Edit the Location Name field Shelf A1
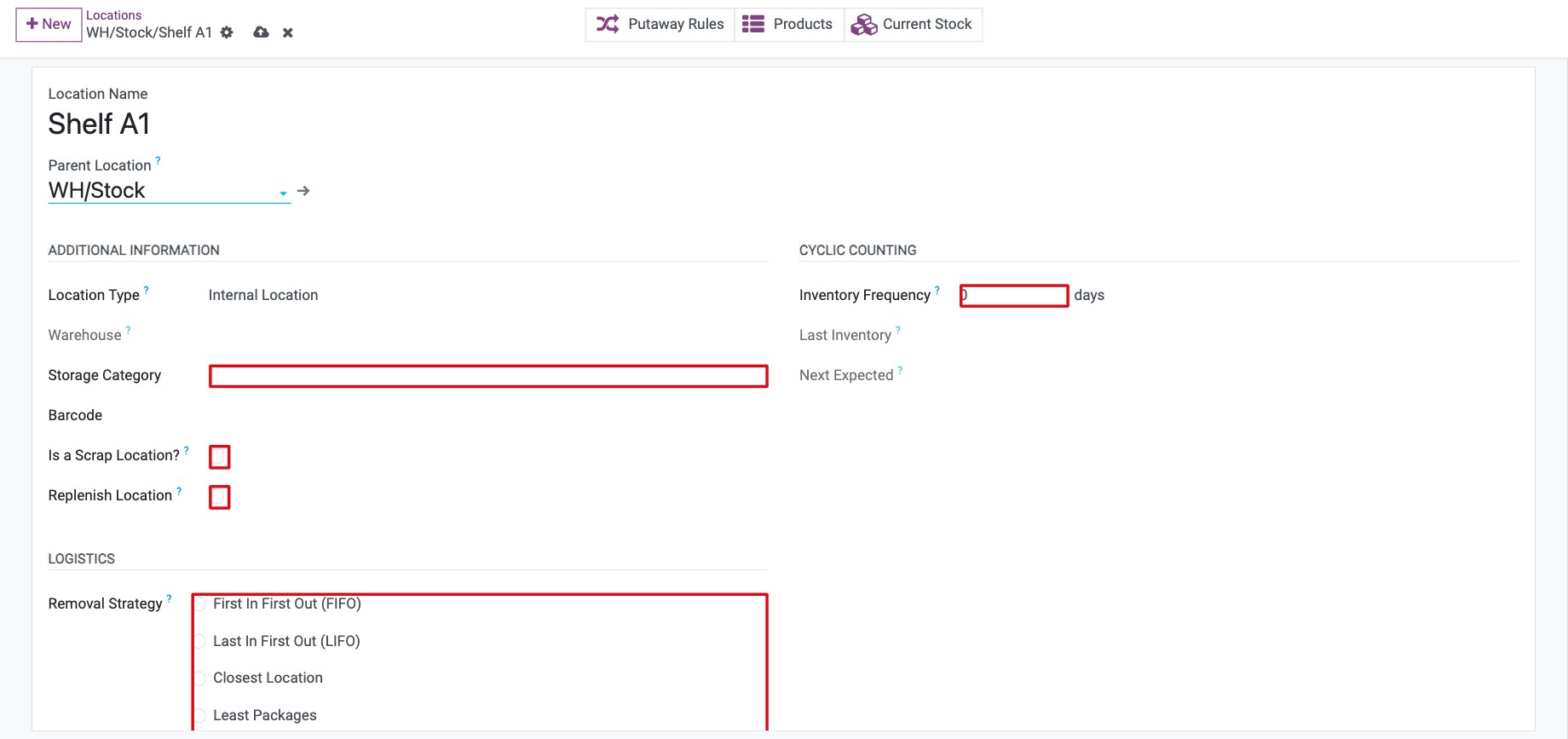The width and height of the screenshot is (1568, 739). click(x=99, y=124)
